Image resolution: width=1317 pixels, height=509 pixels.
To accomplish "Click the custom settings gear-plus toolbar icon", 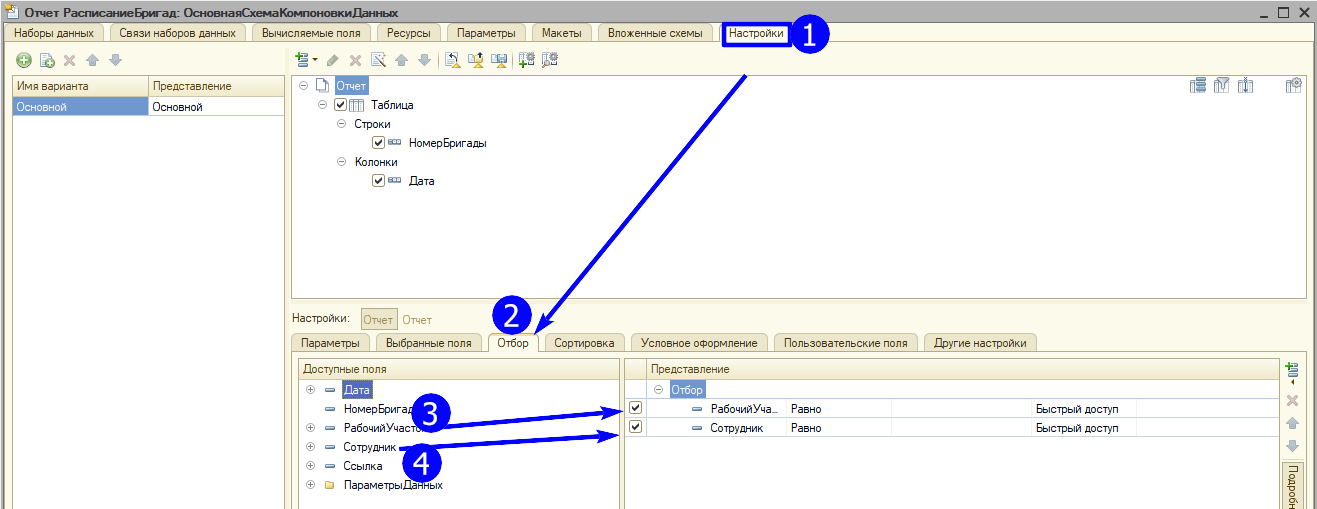I will 527,60.
